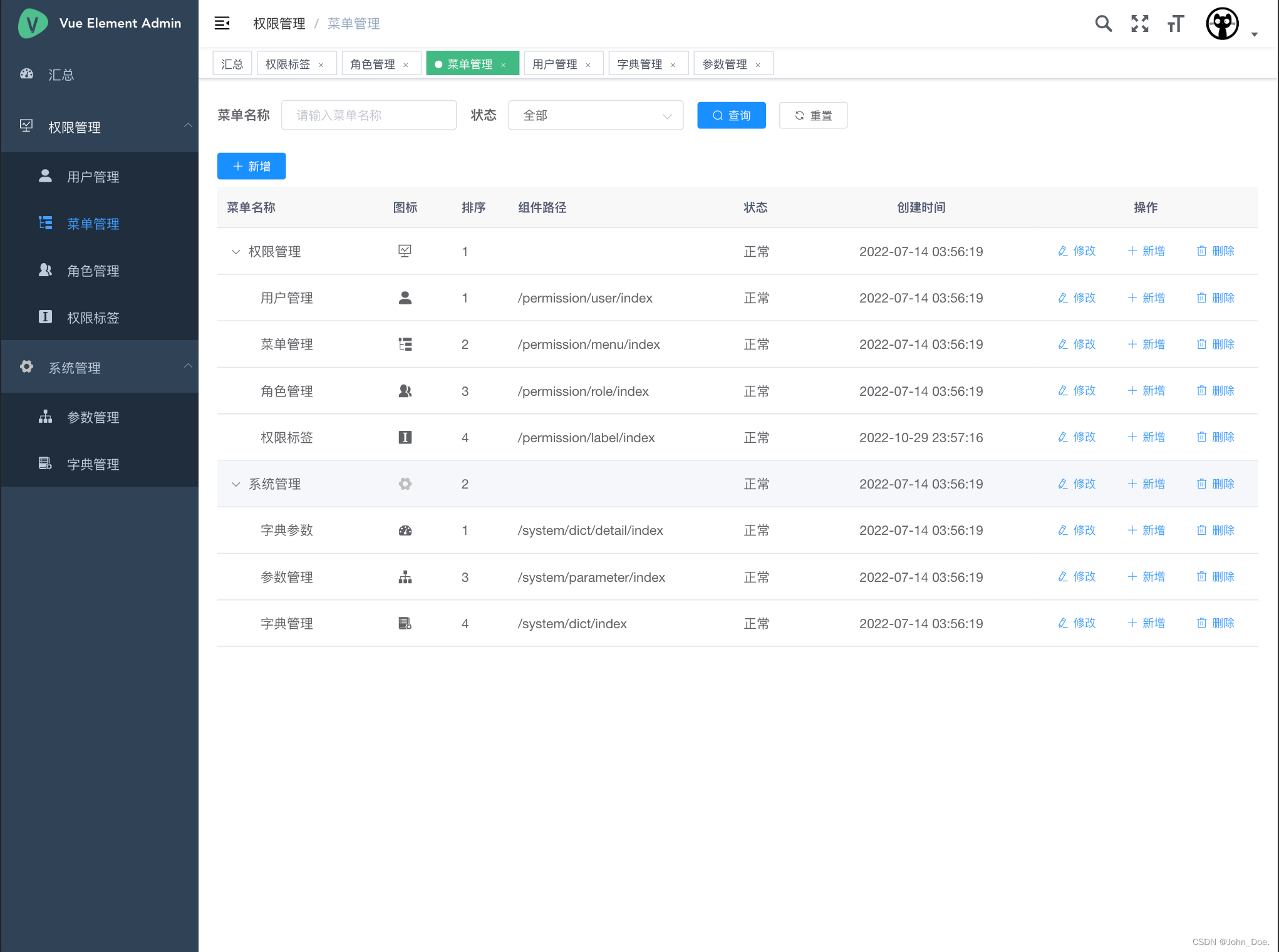
Task: Close the 角色管理 tab
Action: [406, 65]
